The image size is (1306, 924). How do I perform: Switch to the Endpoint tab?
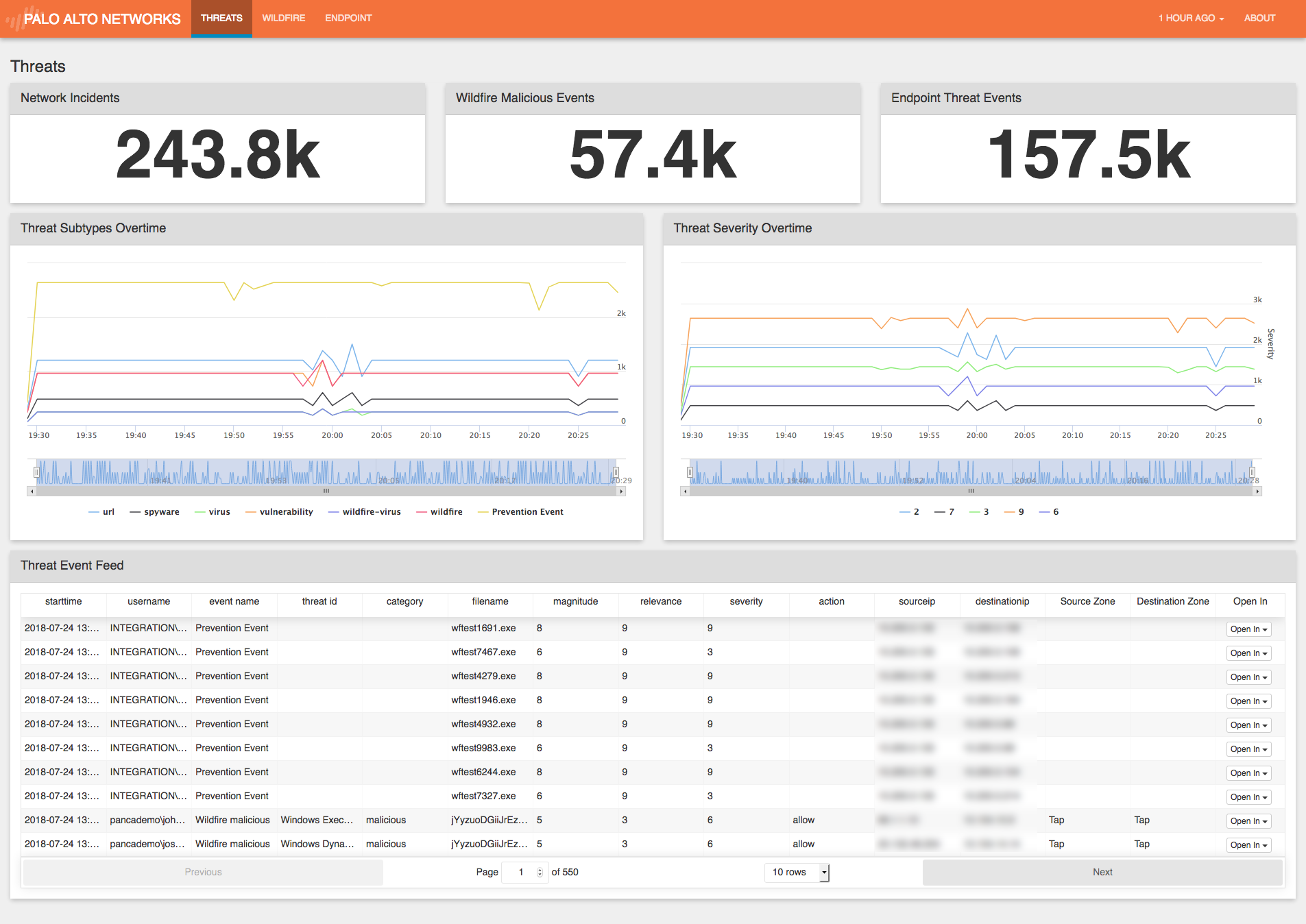pos(348,19)
